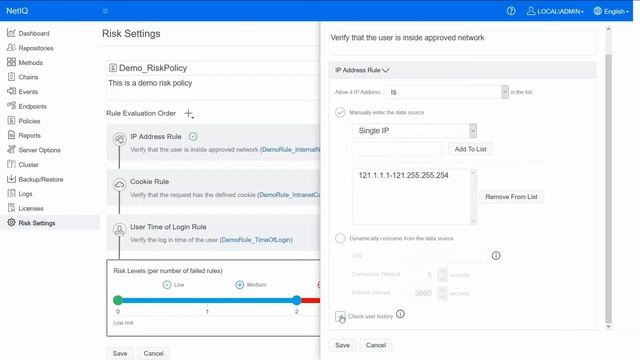
Task: Click the info icon beside URL field
Action: pos(496,256)
